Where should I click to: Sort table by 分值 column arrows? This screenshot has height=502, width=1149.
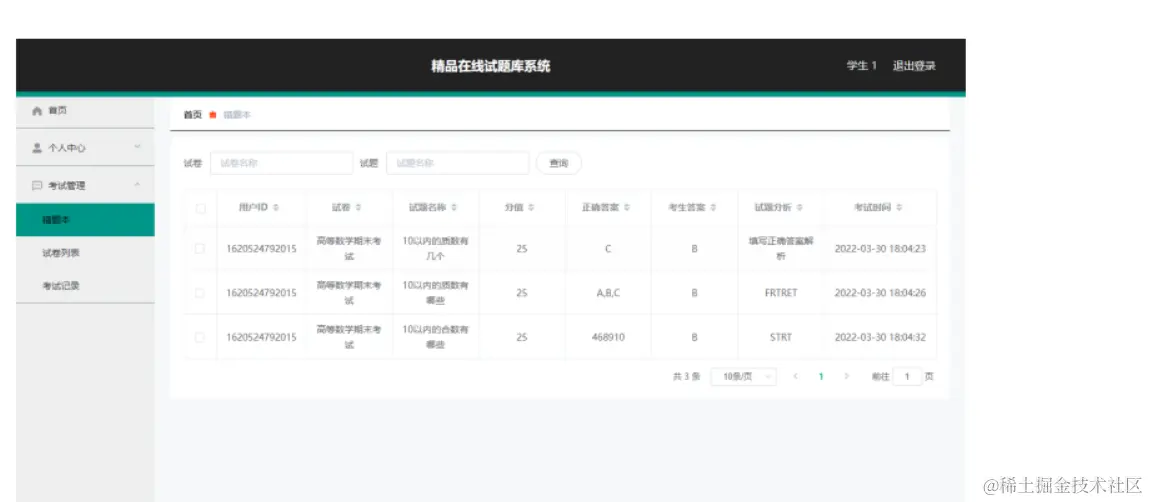531,208
